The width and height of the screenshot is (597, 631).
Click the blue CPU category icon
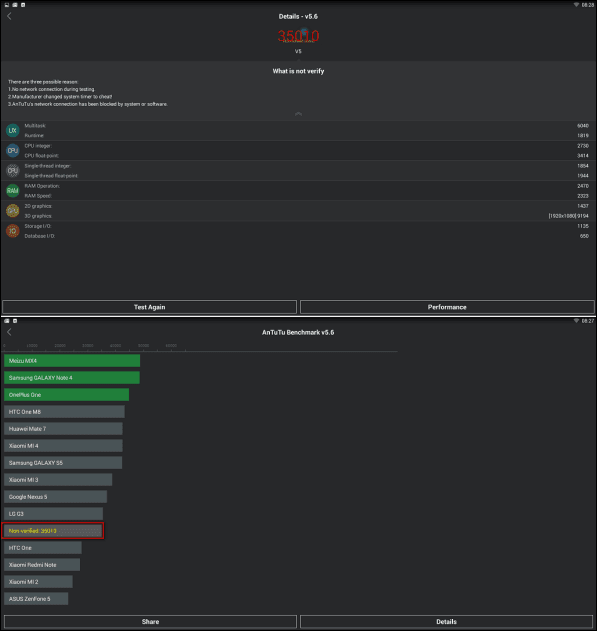click(x=12, y=151)
